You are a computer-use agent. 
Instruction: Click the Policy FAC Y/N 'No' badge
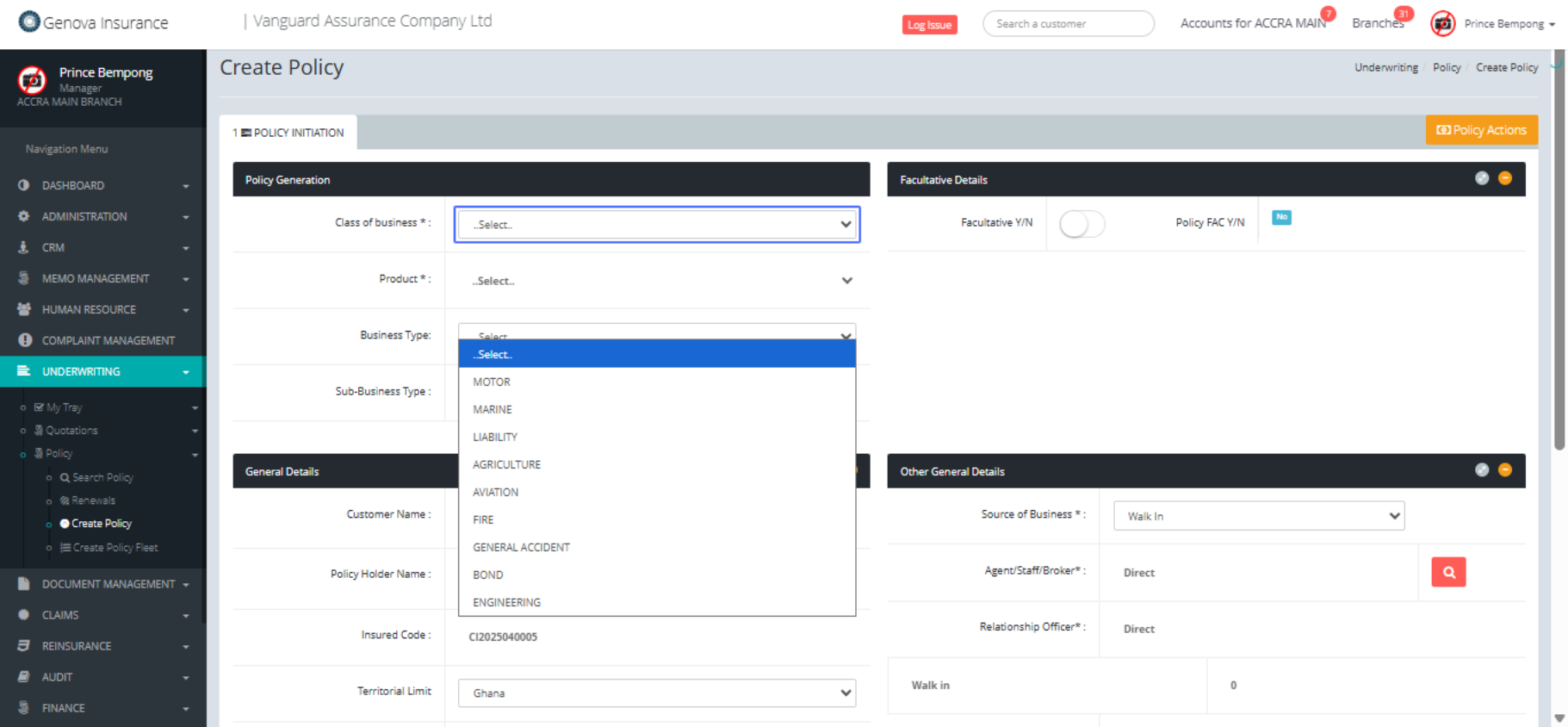[x=1281, y=218]
